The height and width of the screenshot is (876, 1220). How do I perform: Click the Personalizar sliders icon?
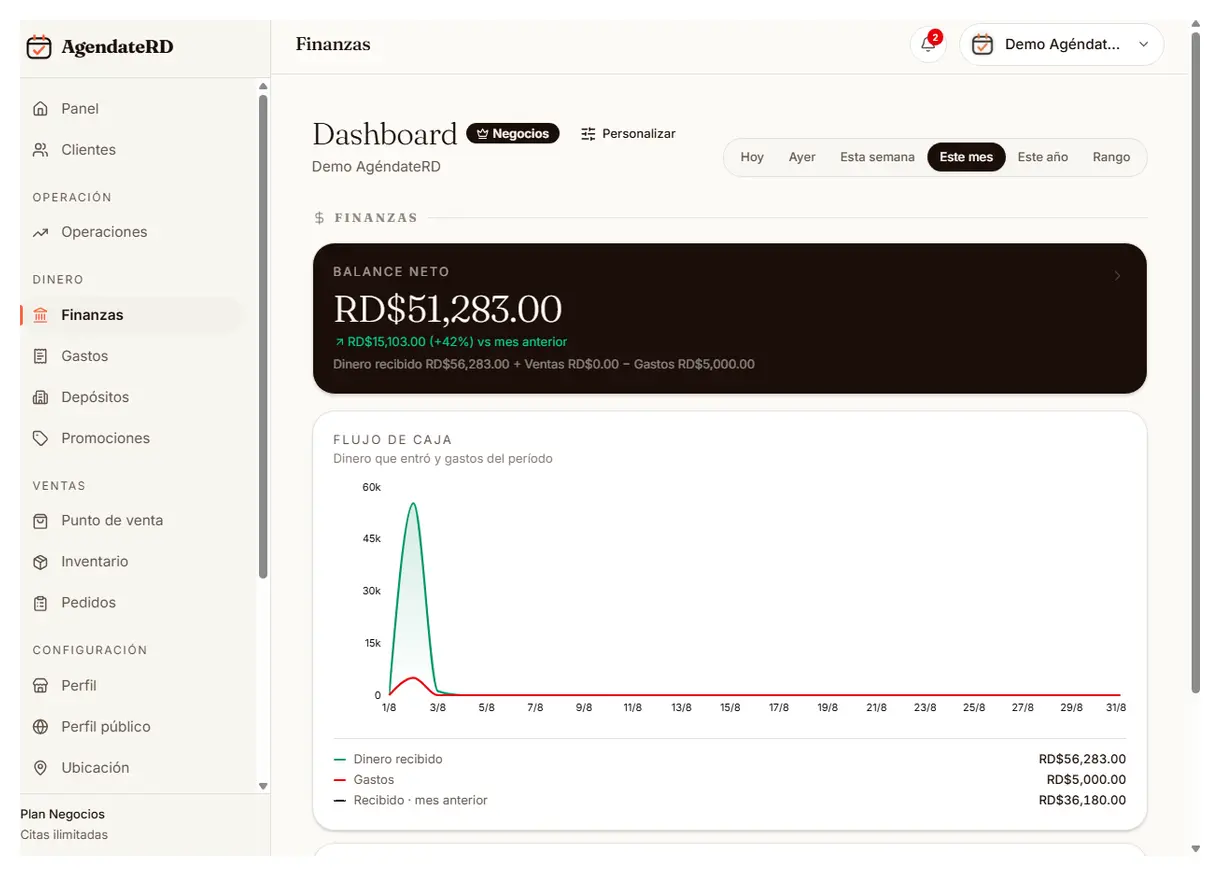588,134
